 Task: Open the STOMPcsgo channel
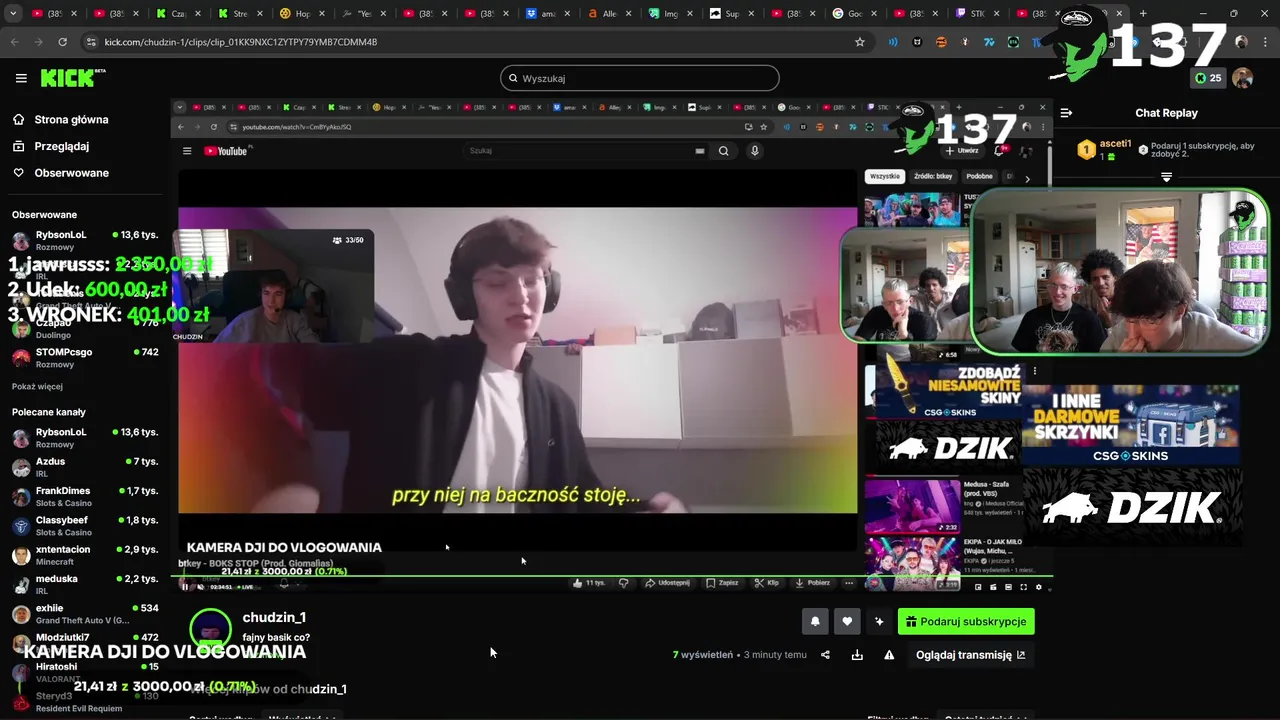84,358
